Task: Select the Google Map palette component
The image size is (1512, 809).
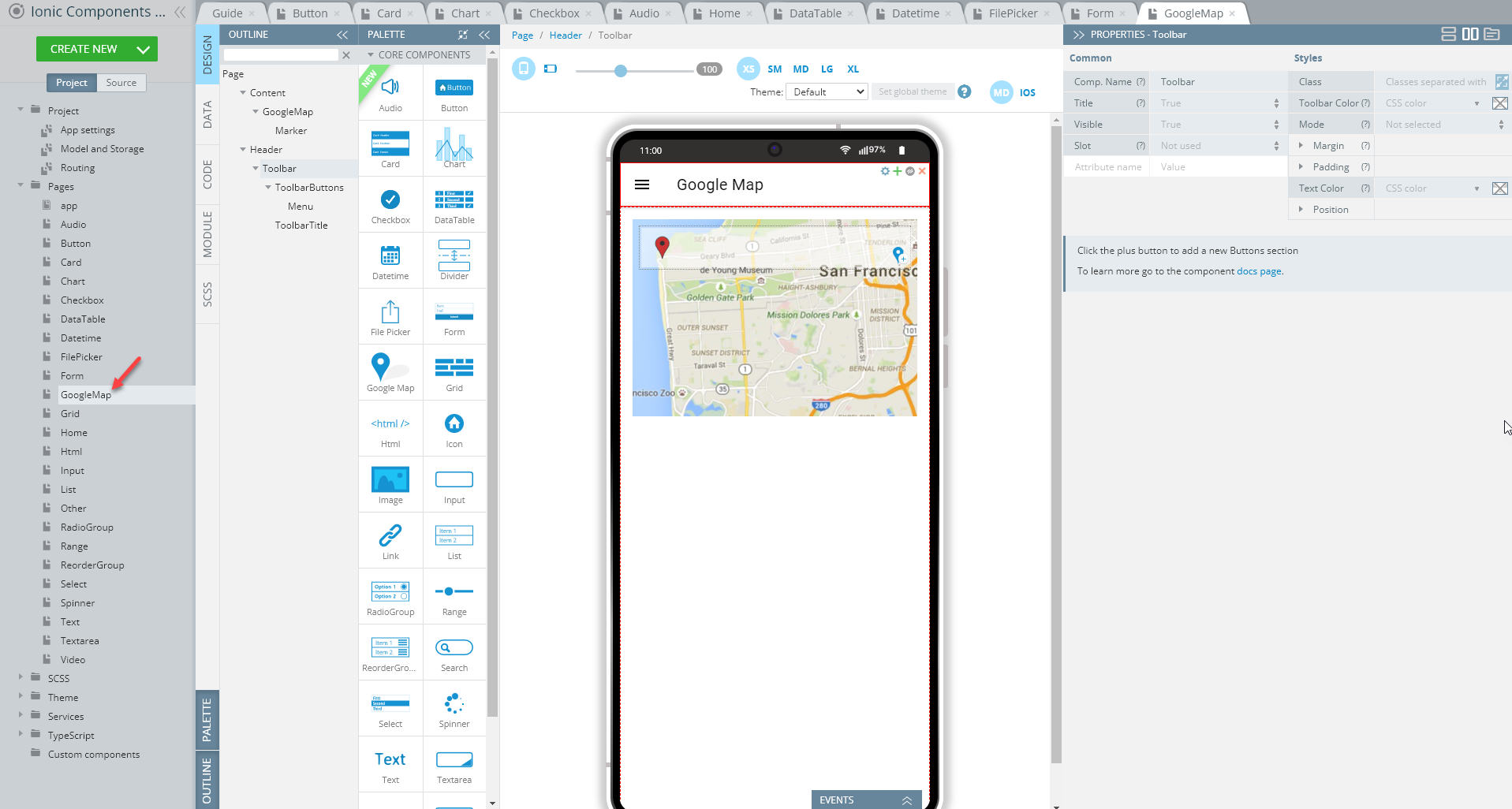Action: pos(390,373)
